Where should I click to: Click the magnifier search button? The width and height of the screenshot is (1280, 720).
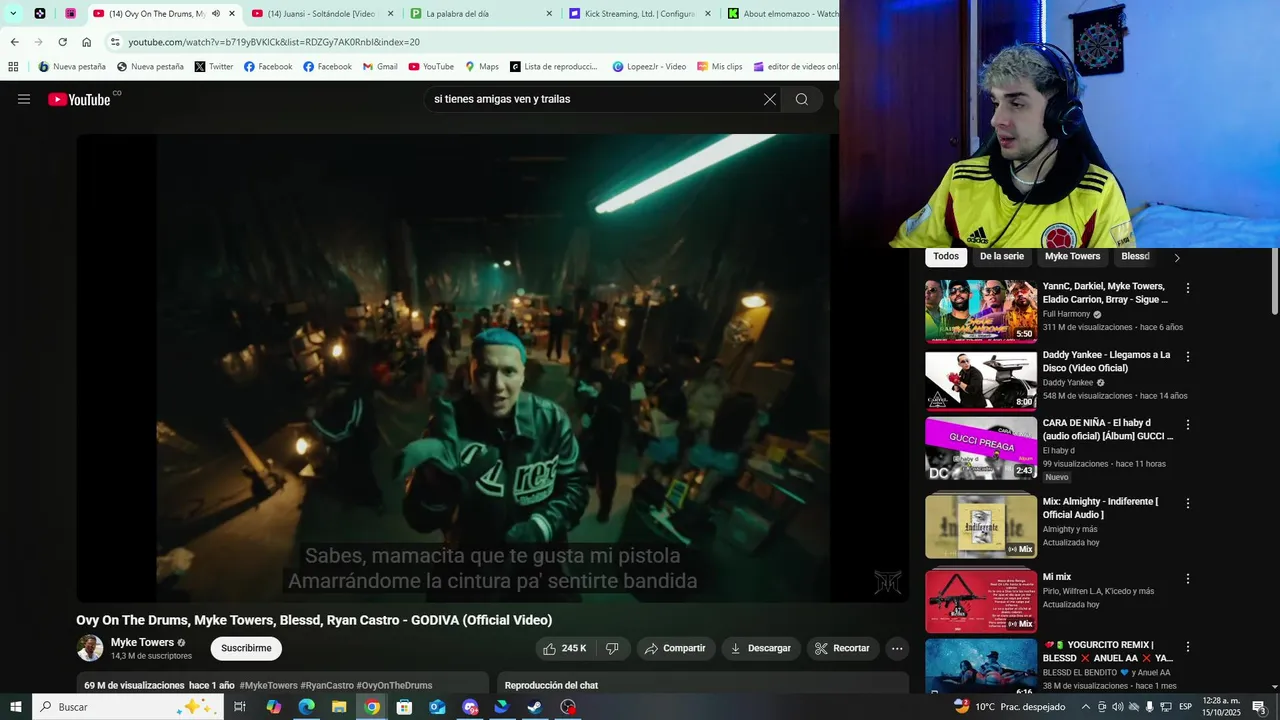802,99
